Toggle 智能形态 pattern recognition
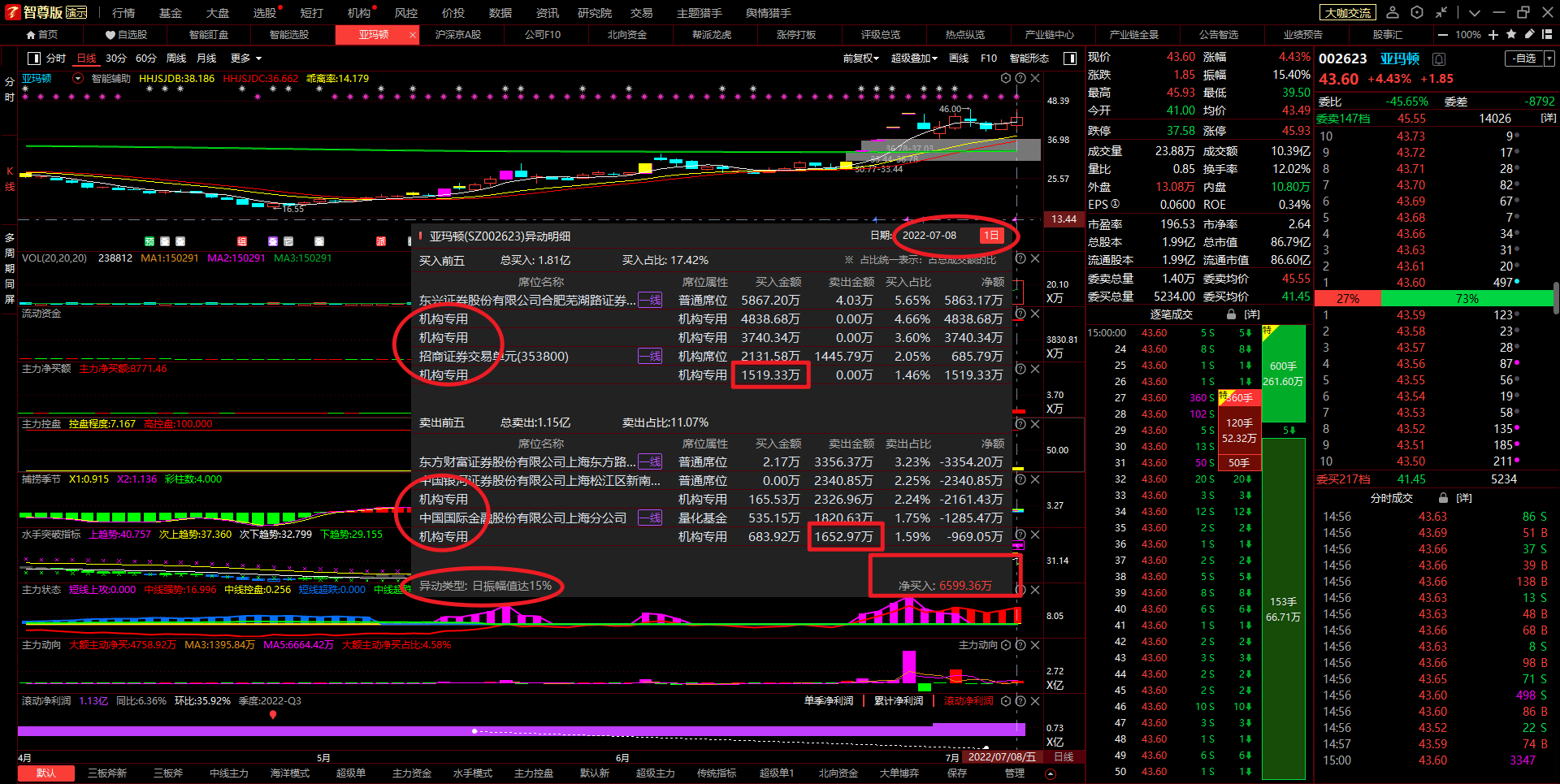 click(x=1029, y=58)
